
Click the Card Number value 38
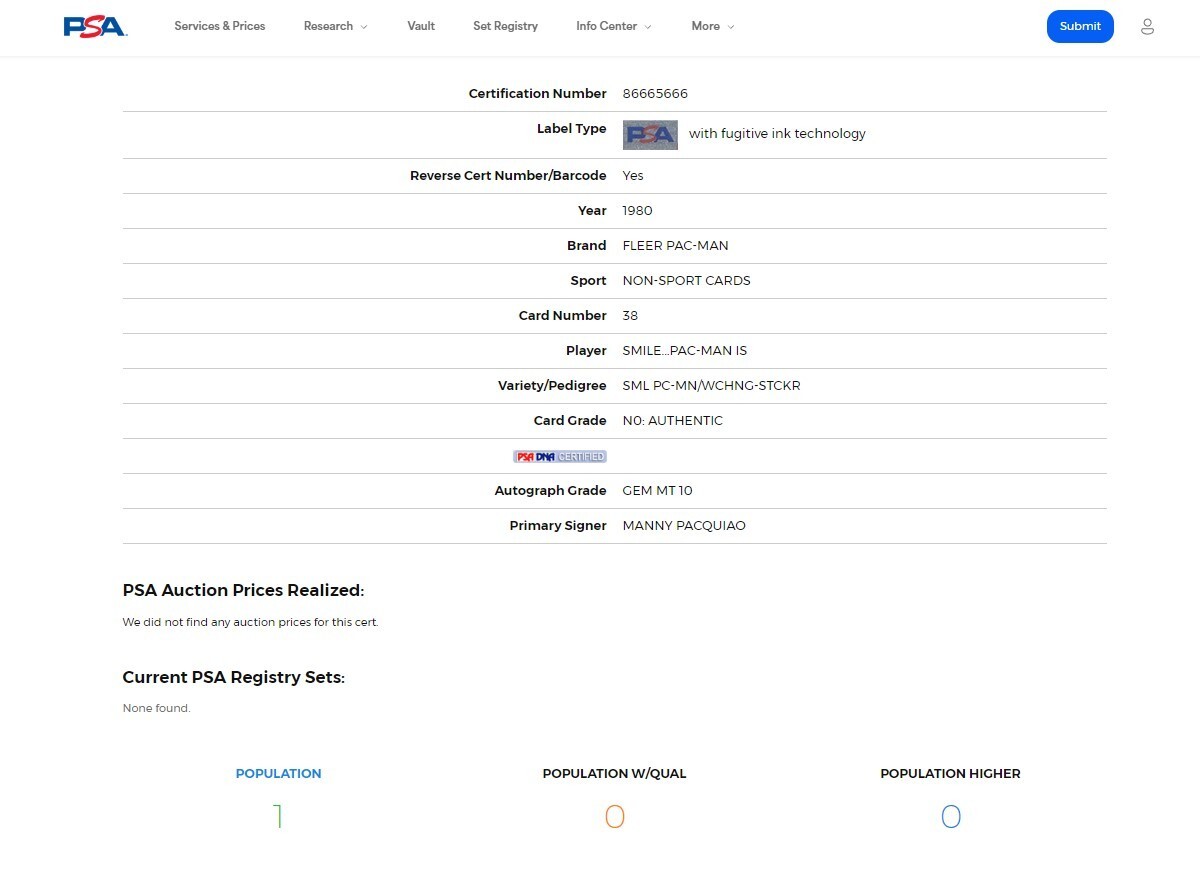[x=630, y=316]
